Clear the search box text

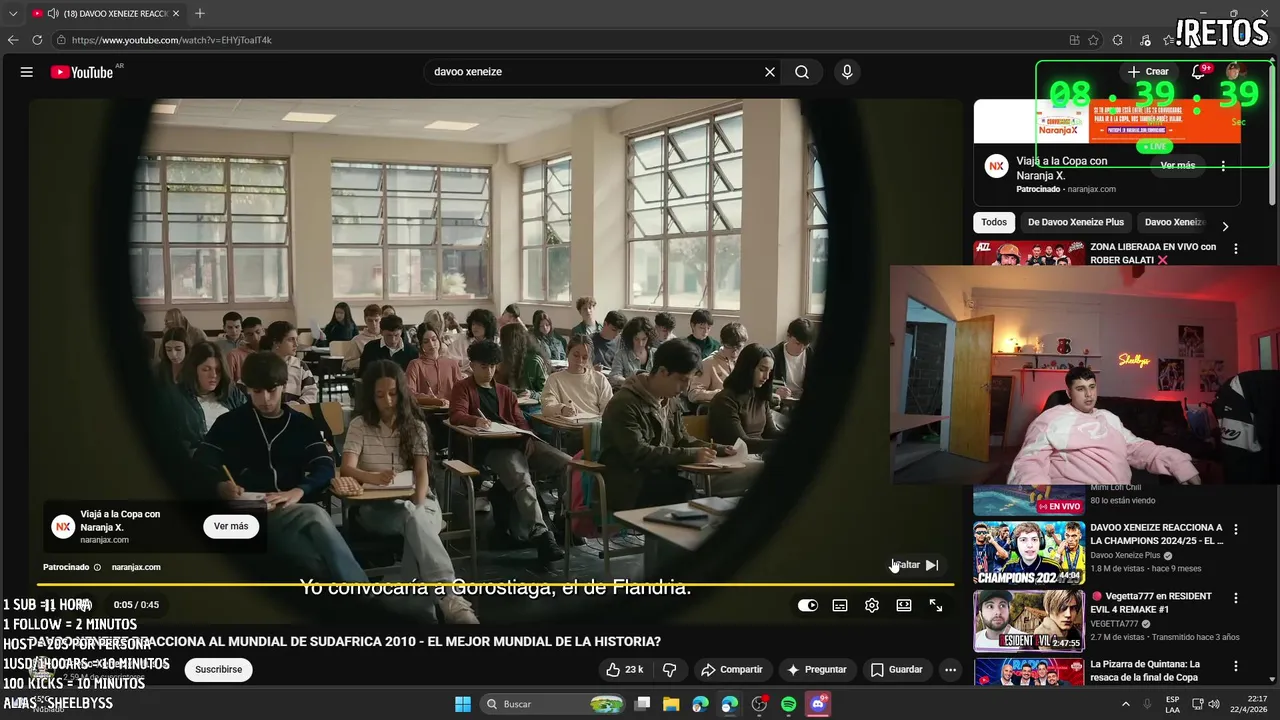click(770, 72)
